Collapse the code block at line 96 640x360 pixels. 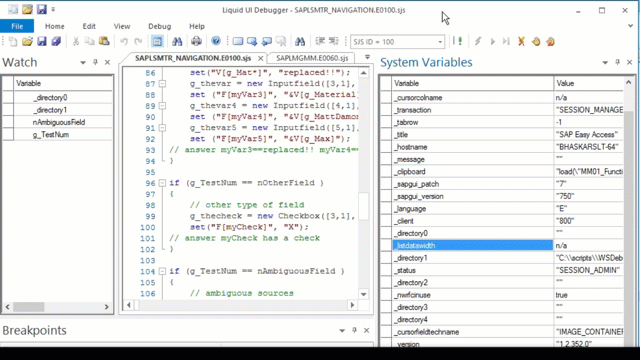click(162, 183)
